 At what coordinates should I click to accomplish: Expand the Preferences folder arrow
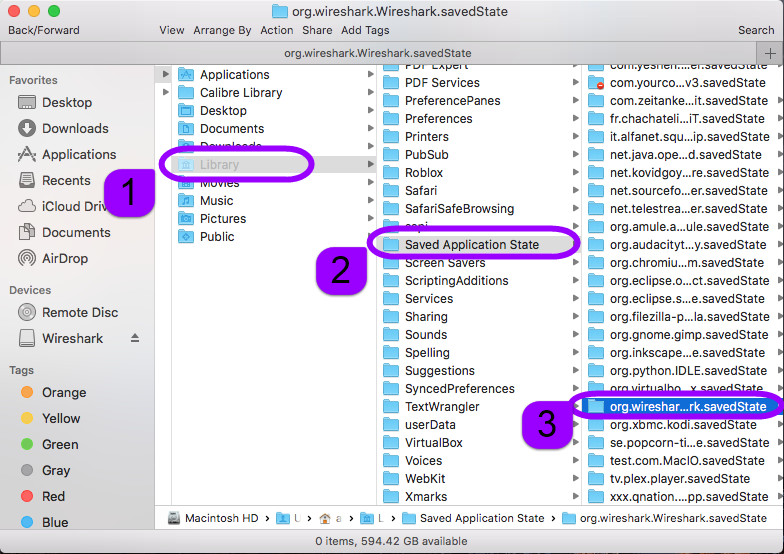[575, 119]
